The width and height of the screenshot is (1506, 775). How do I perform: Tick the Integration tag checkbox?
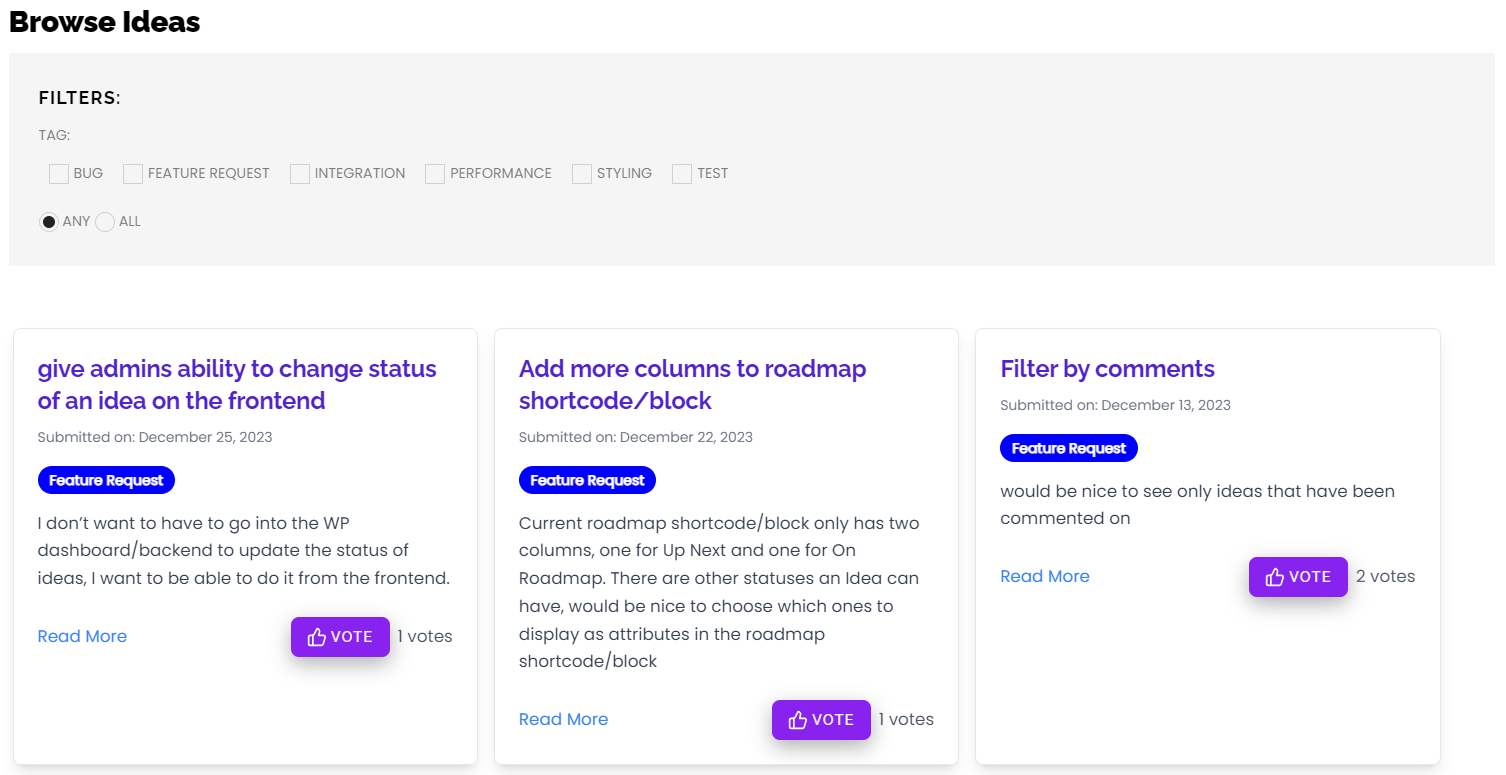tap(300, 174)
